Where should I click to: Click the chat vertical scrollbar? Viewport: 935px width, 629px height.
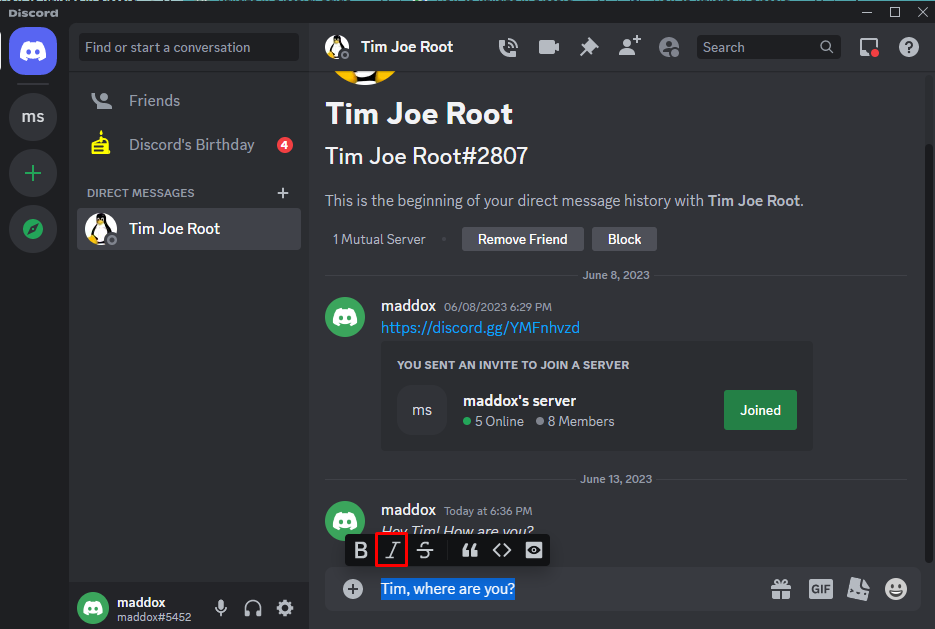click(x=928, y=352)
